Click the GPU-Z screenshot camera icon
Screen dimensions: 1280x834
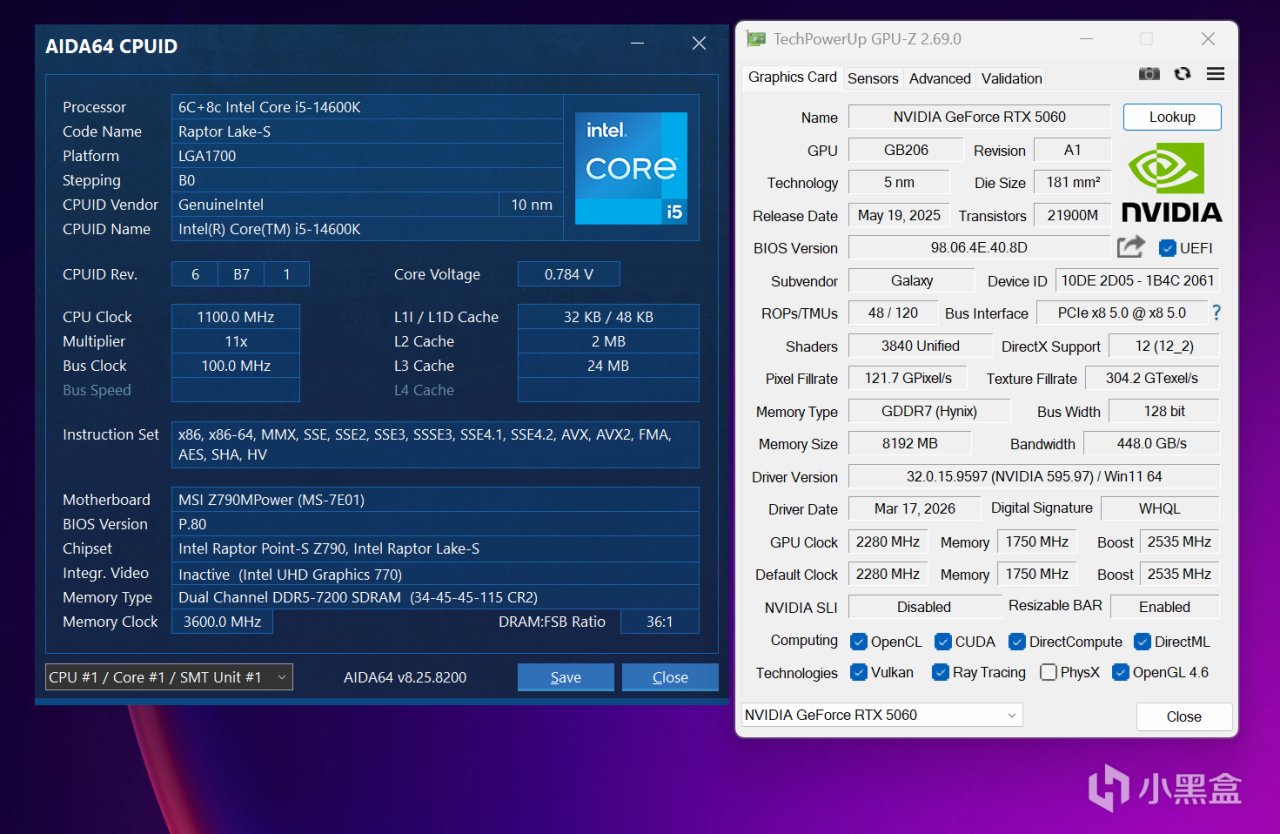coord(1150,74)
